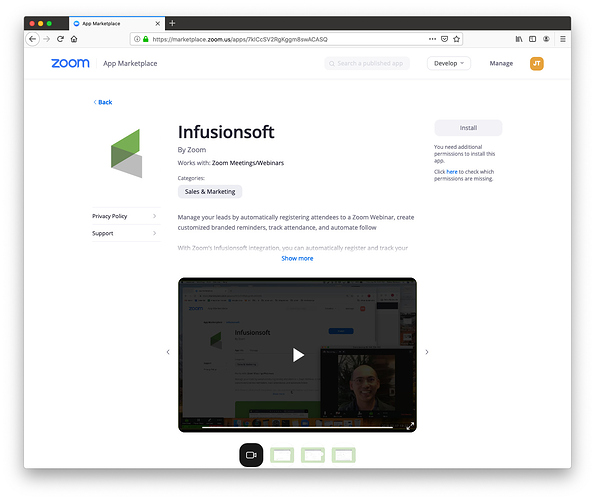Toggle the Firefox sidebar view
Viewport: 595px width, 500px height.
532,39
